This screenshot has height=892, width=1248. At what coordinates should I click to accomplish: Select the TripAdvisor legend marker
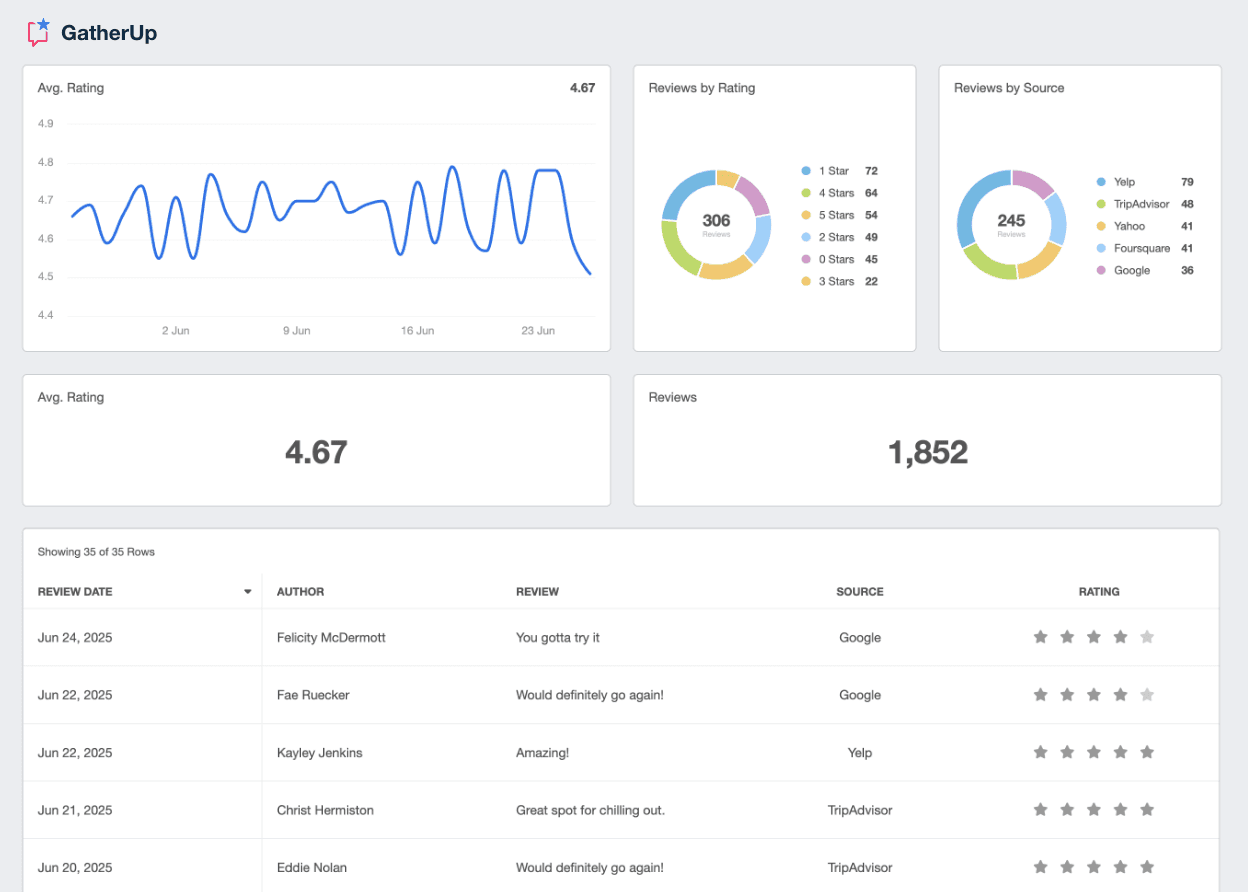tap(1102, 203)
